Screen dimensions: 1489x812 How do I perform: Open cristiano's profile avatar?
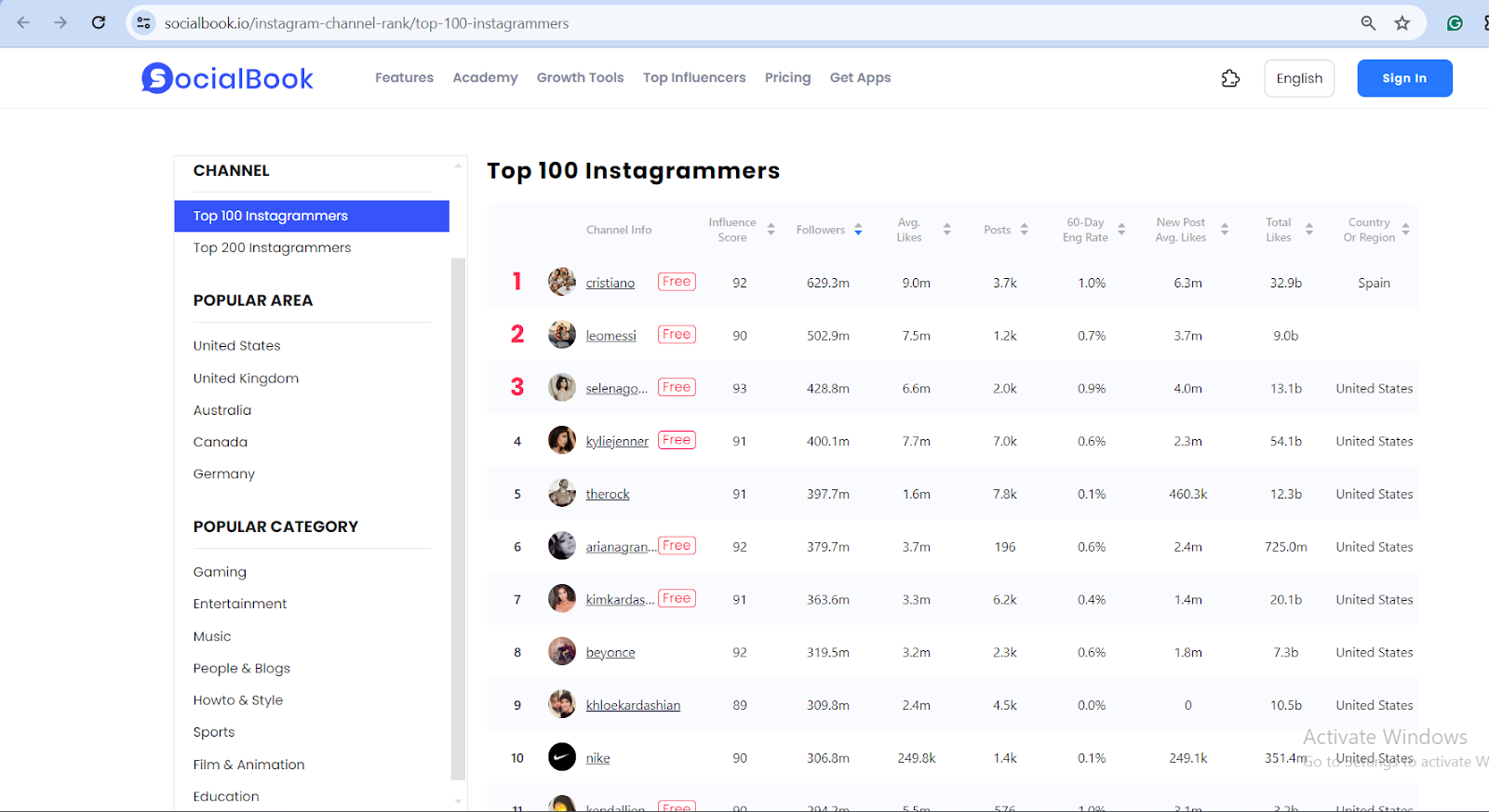(562, 282)
